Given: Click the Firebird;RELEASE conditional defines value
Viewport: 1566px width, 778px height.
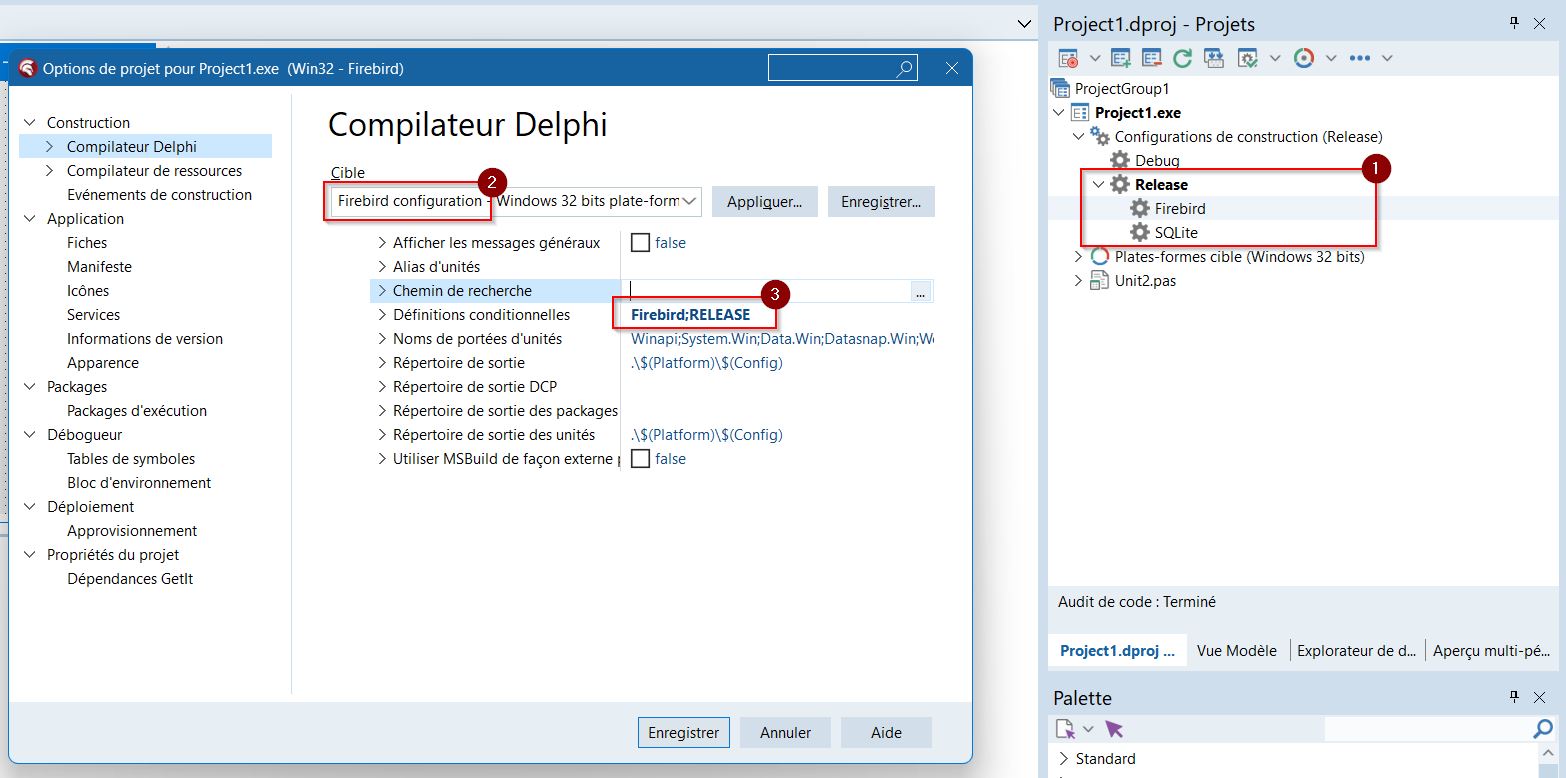Looking at the screenshot, I should tap(690, 315).
